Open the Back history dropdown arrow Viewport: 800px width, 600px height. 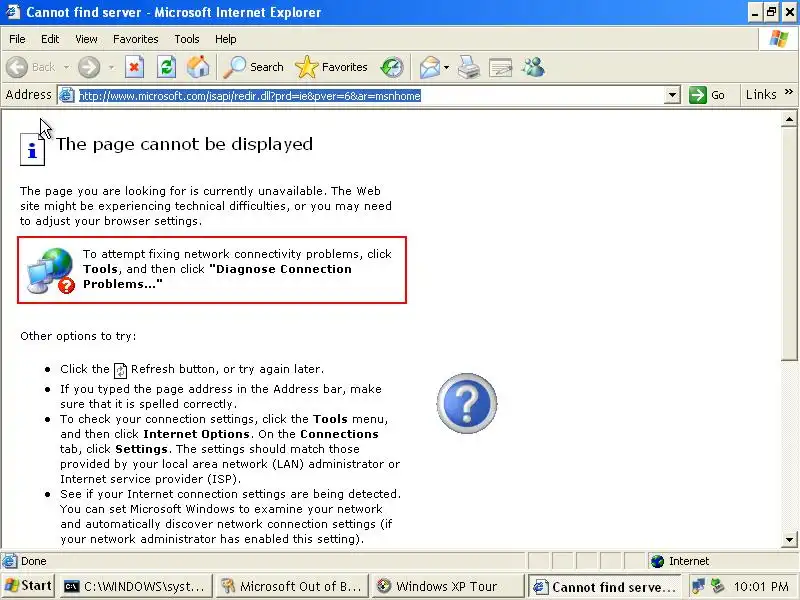[x=66, y=67]
